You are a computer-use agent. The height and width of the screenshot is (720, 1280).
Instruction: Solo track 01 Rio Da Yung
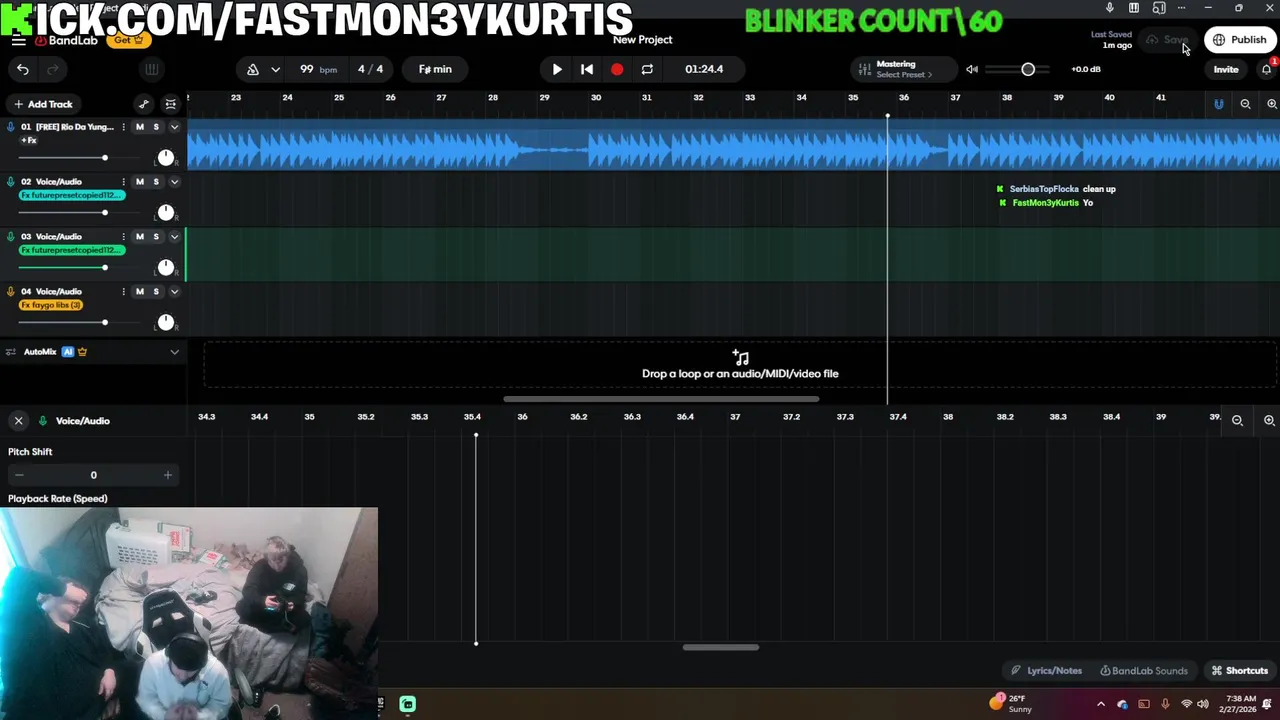coord(156,127)
